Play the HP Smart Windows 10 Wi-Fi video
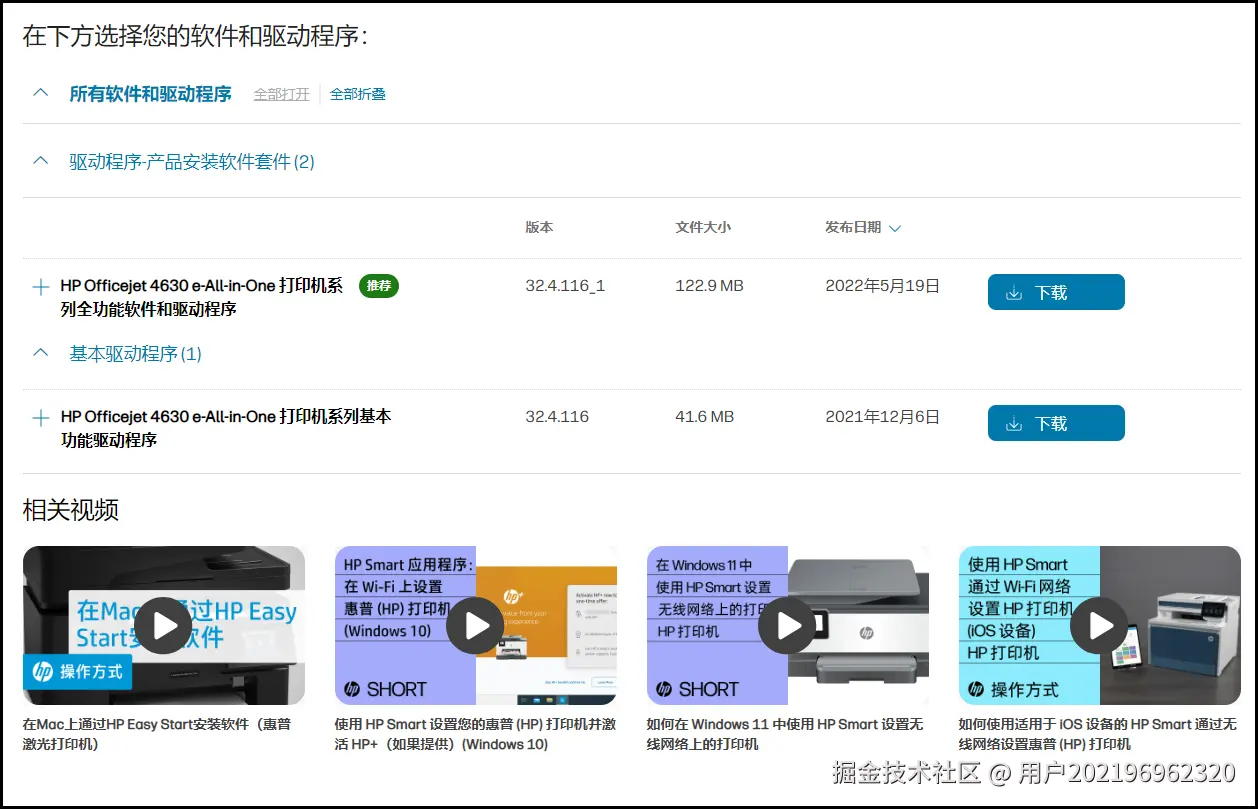The image size is (1258, 809). (475, 626)
